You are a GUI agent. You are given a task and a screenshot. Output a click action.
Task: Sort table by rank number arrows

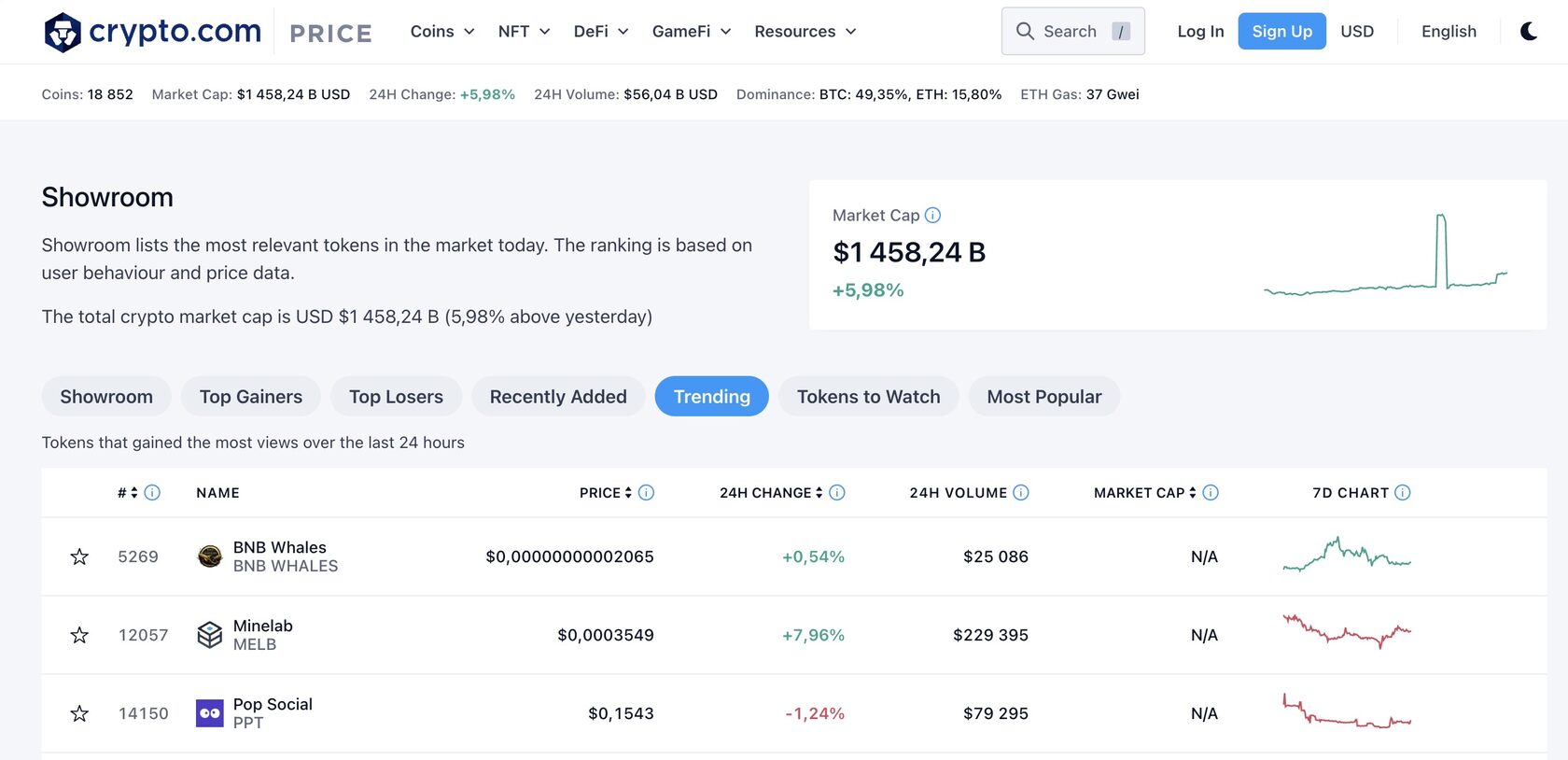point(134,493)
